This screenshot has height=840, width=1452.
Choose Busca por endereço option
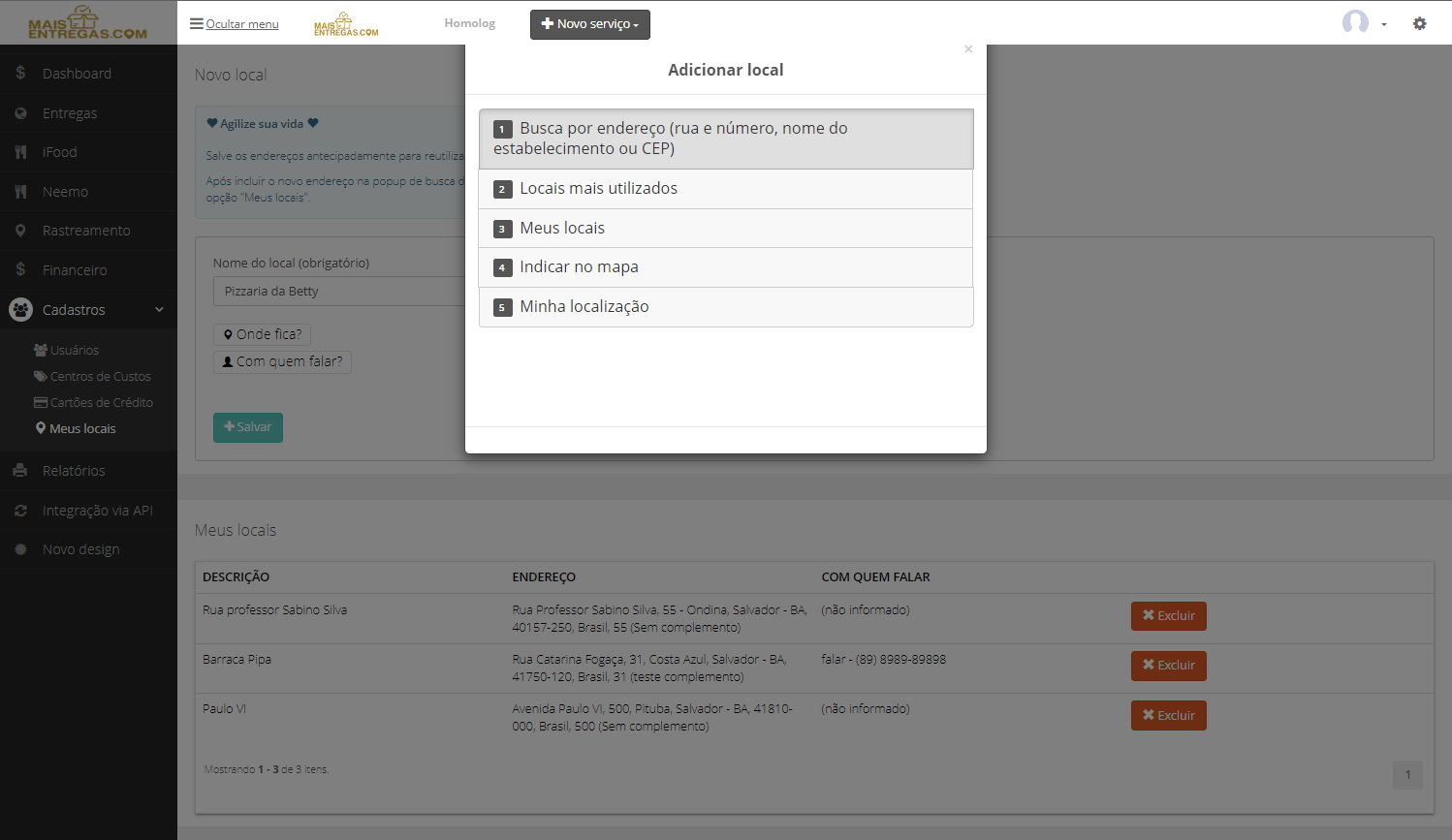coord(726,139)
